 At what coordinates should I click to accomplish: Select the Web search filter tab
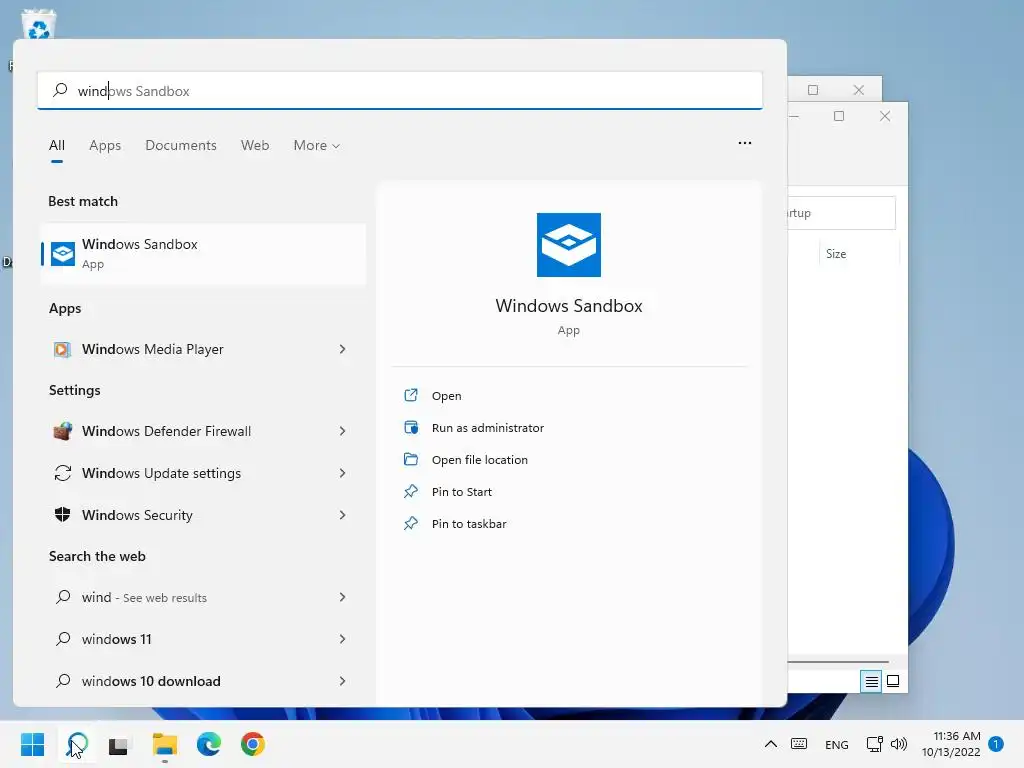point(255,145)
